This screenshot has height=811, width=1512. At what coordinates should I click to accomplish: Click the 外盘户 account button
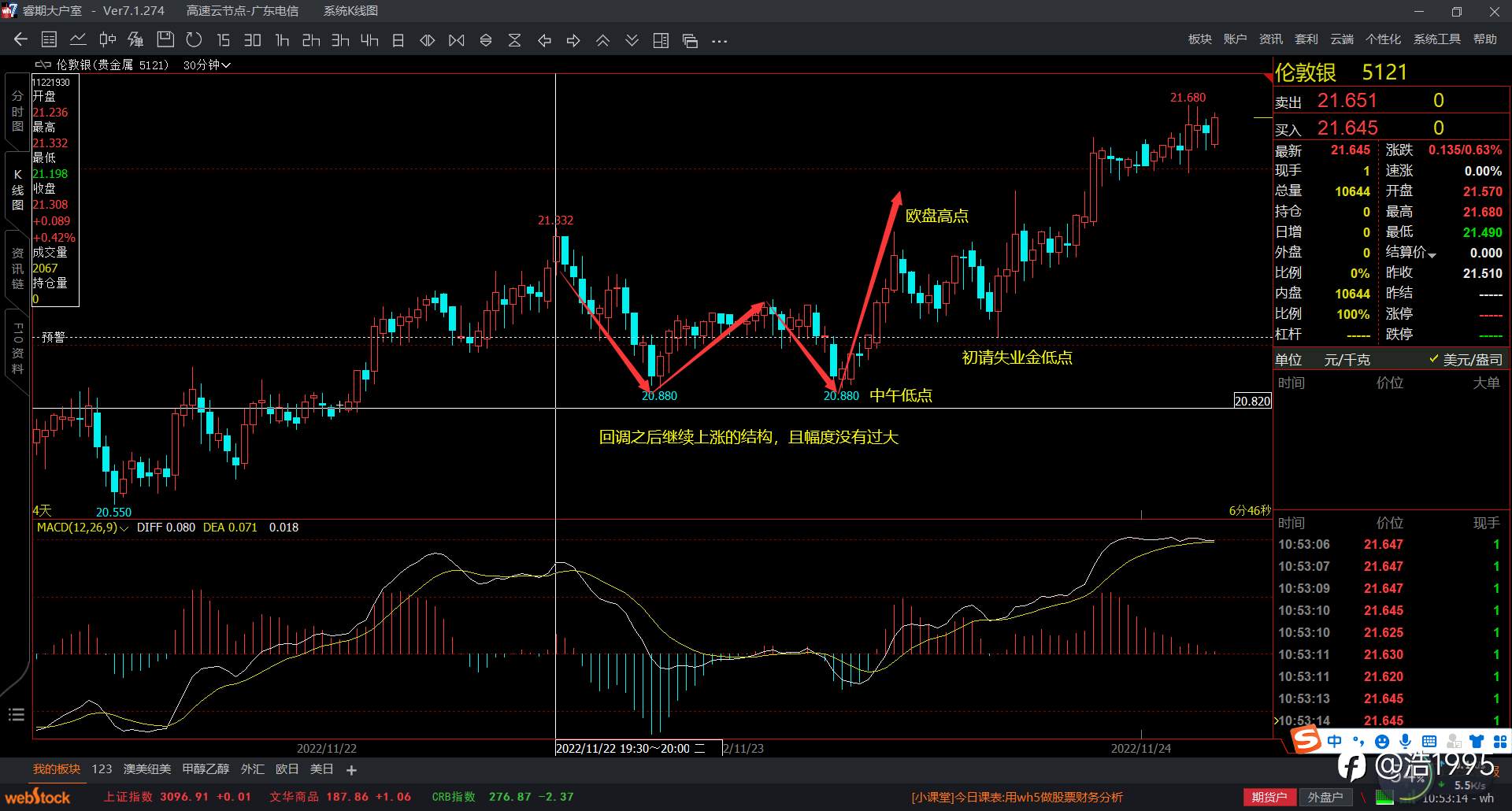click(1325, 798)
